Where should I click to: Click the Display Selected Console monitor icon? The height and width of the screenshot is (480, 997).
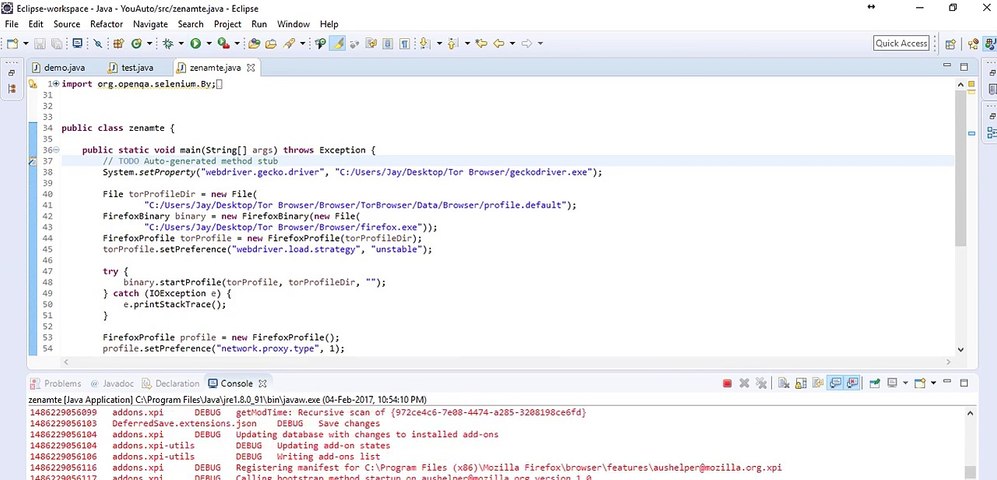892,383
